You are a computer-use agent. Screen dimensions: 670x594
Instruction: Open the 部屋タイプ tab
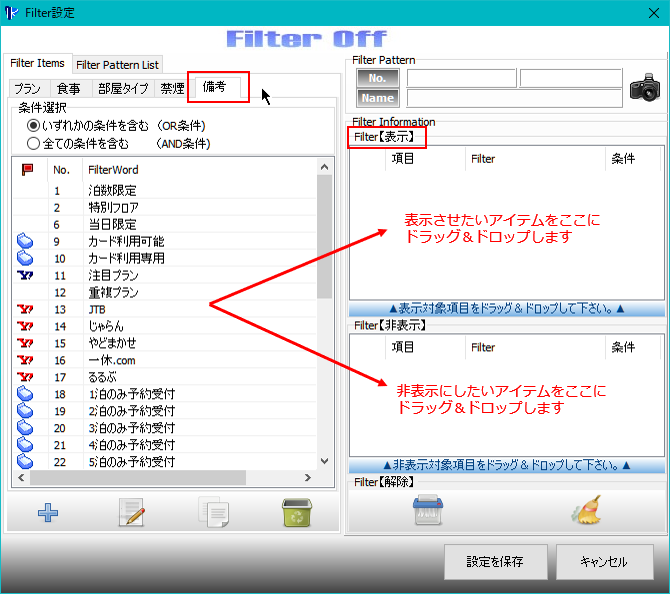click(123, 88)
